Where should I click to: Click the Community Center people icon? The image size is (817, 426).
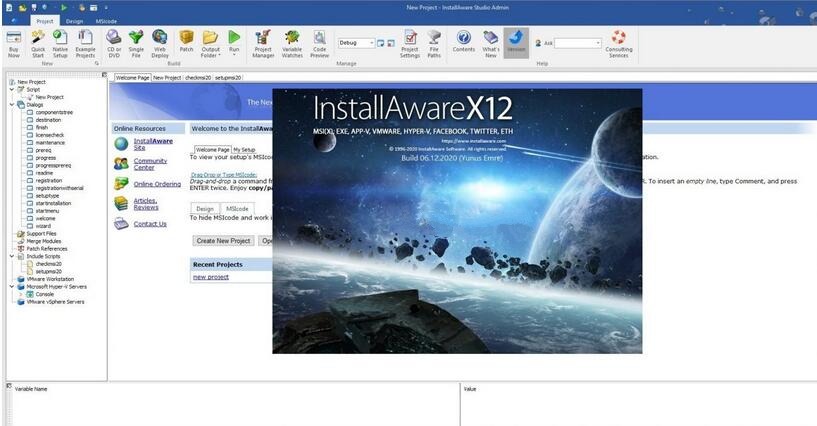(x=121, y=164)
